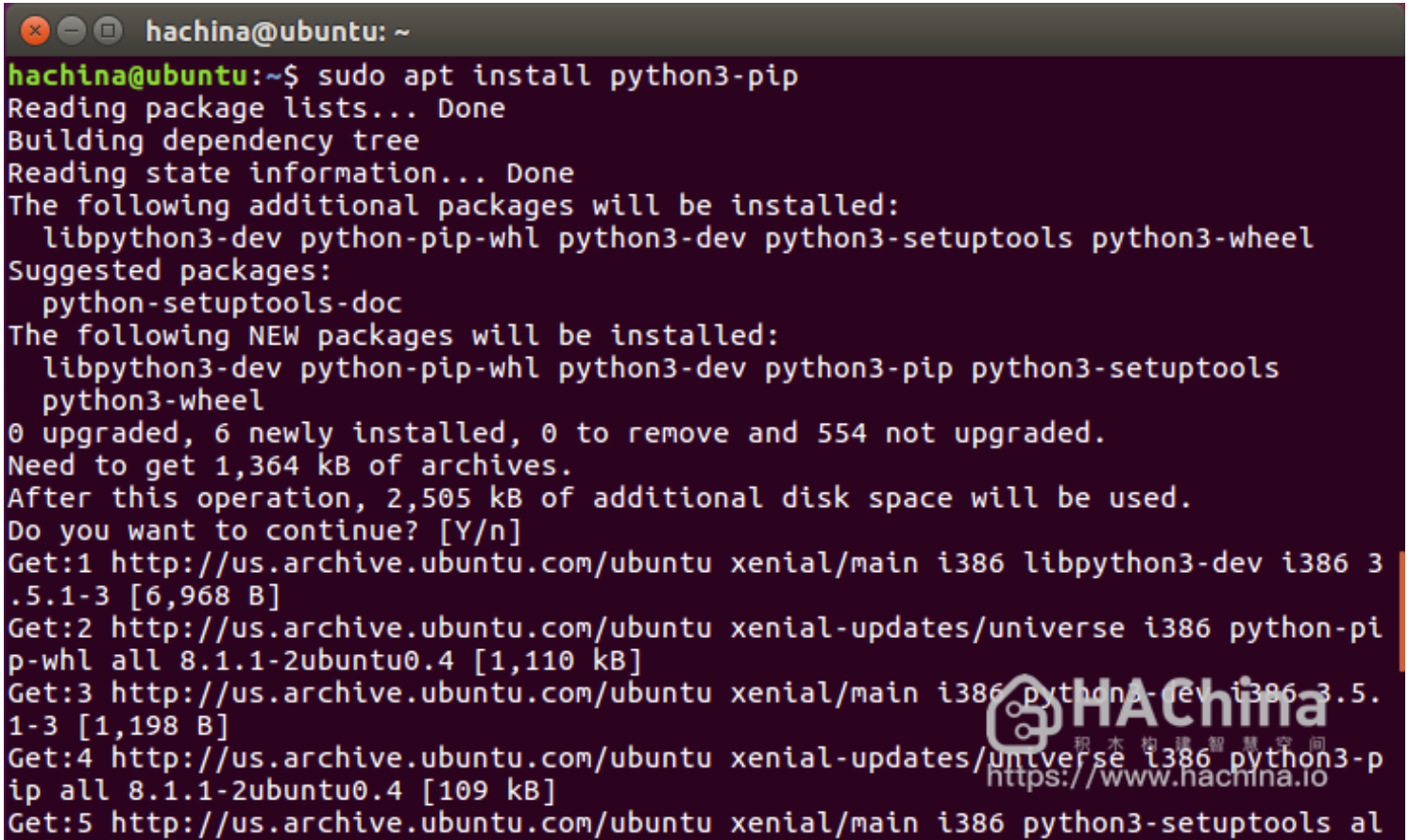Close the terminal window with red button

pyautogui.click(x=35, y=31)
